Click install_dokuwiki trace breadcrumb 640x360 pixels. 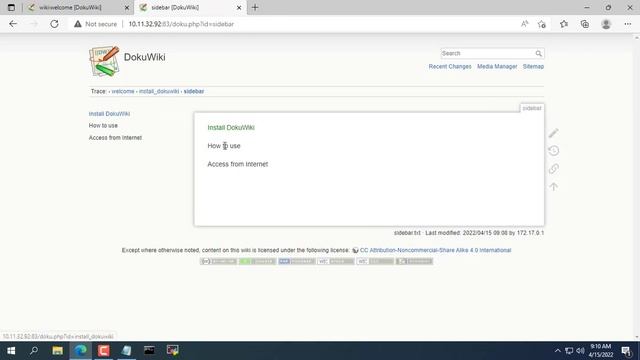[x=159, y=91]
